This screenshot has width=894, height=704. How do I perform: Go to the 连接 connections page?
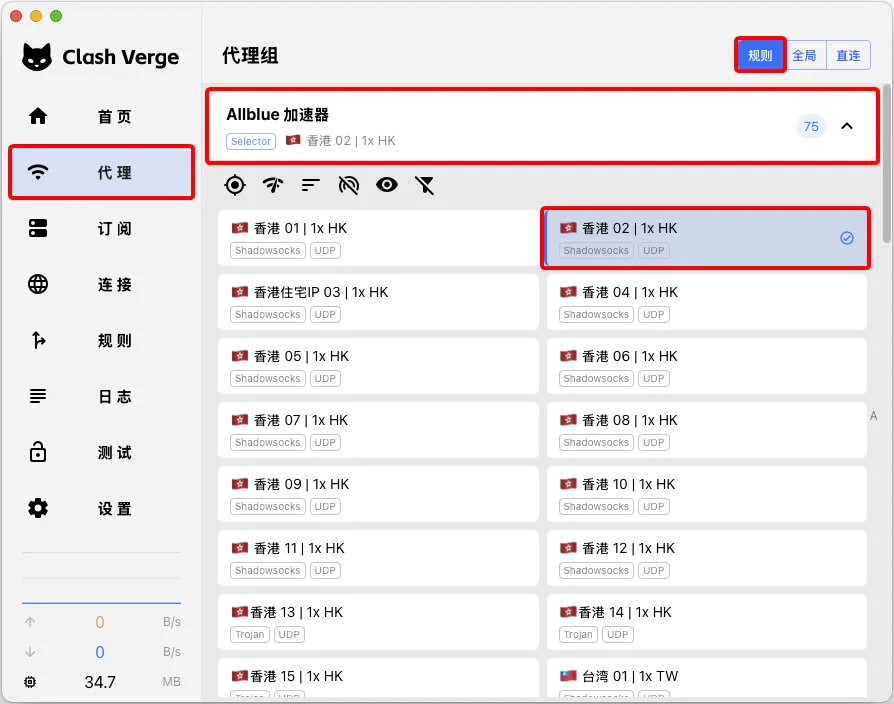[x=101, y=284]
